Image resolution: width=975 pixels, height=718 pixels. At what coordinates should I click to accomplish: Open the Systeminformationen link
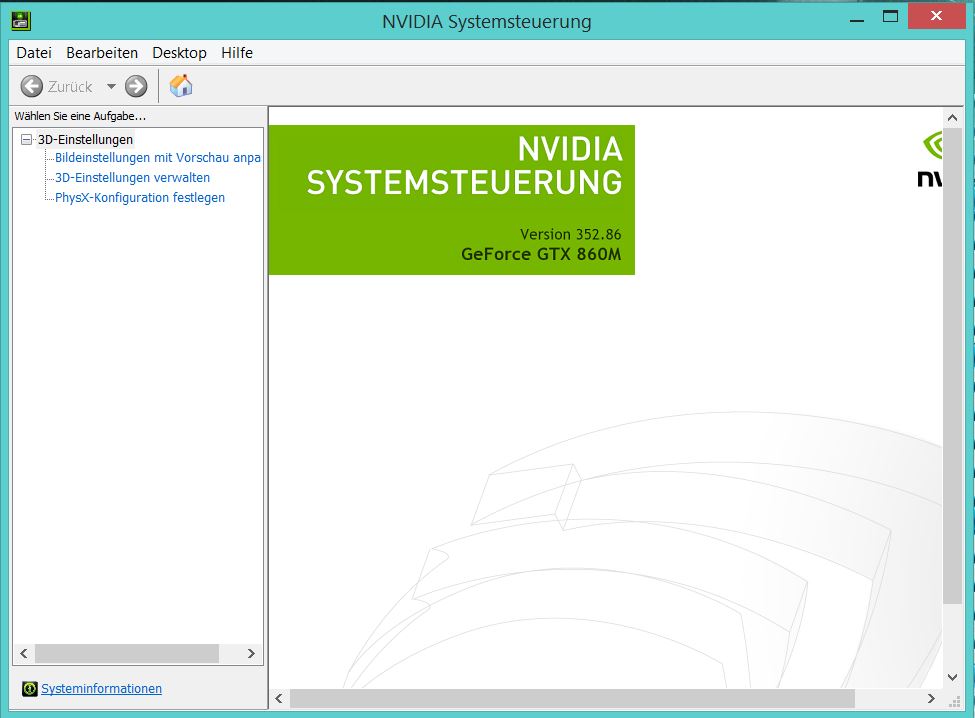pos(101,688)
